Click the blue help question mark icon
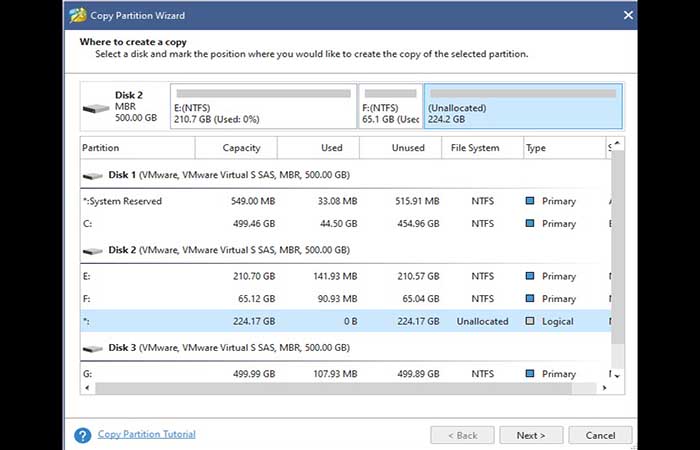The height and width of the screenshot is (450, 700). 83,435
